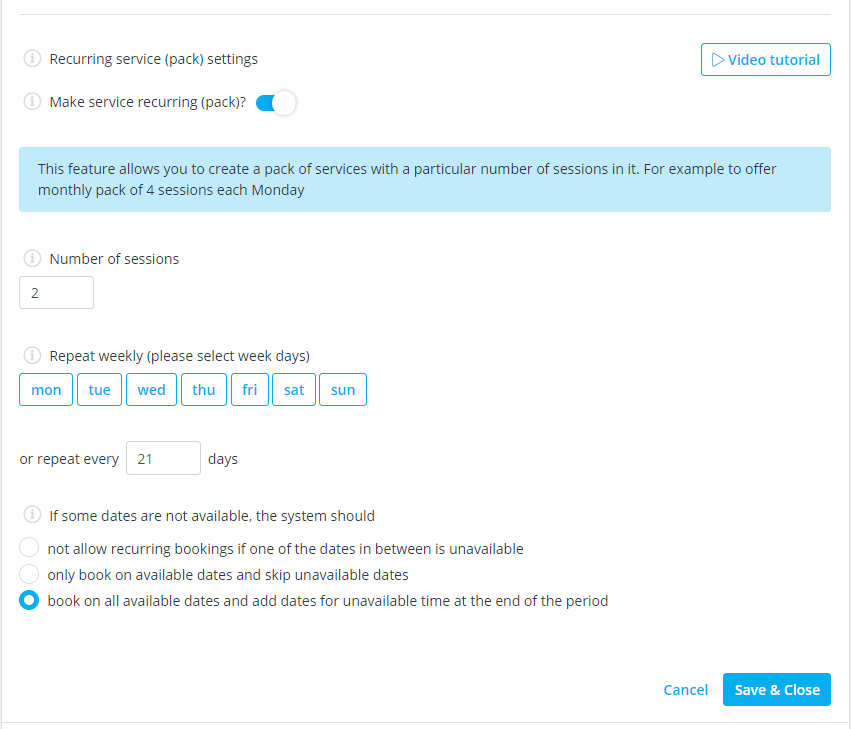
Task: Select the mon weekday button
Action: (x=46, y=390)
